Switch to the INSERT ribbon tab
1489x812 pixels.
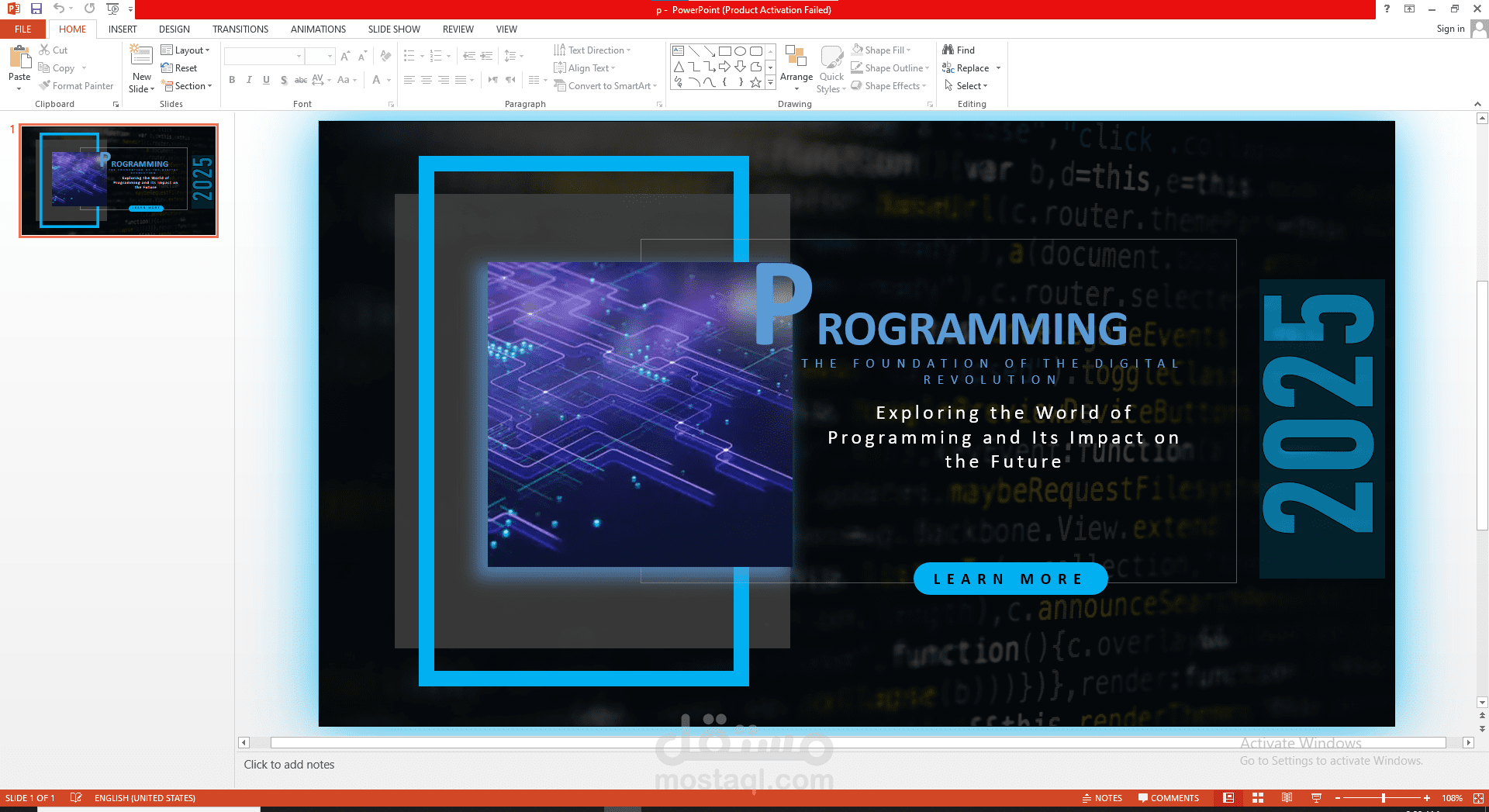click(123, 29)
